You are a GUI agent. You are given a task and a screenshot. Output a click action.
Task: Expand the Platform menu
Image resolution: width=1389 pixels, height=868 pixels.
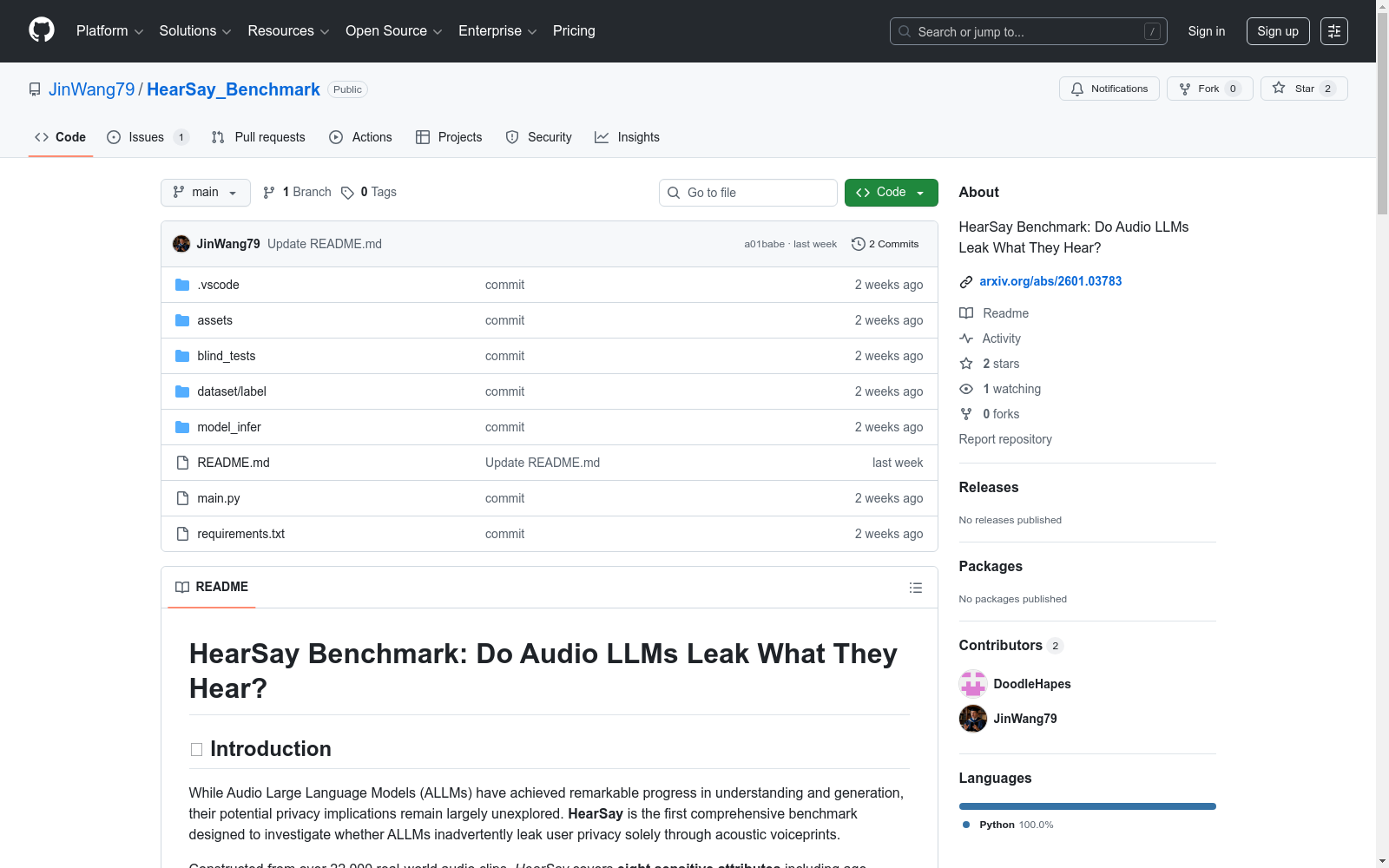coord(109,31)
